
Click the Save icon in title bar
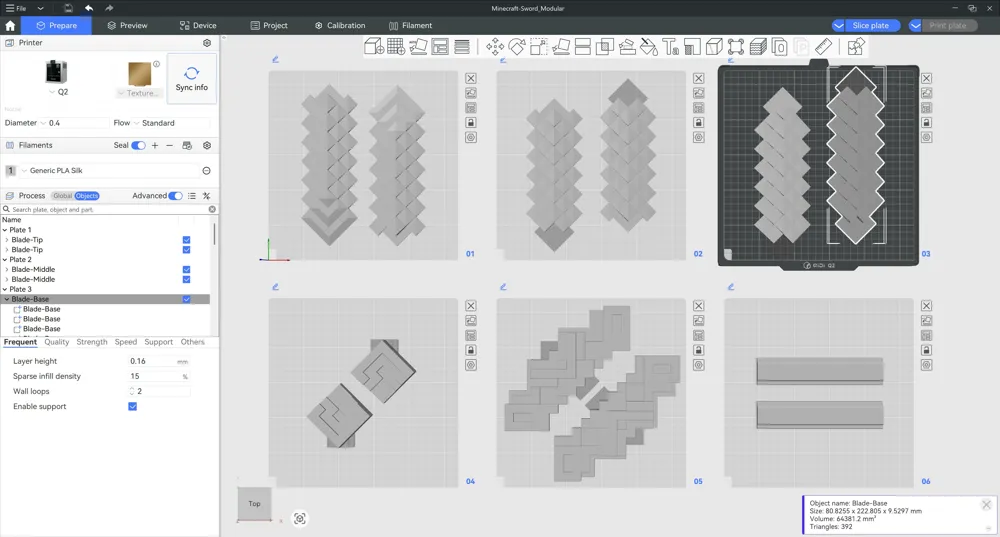coord(68,8)
